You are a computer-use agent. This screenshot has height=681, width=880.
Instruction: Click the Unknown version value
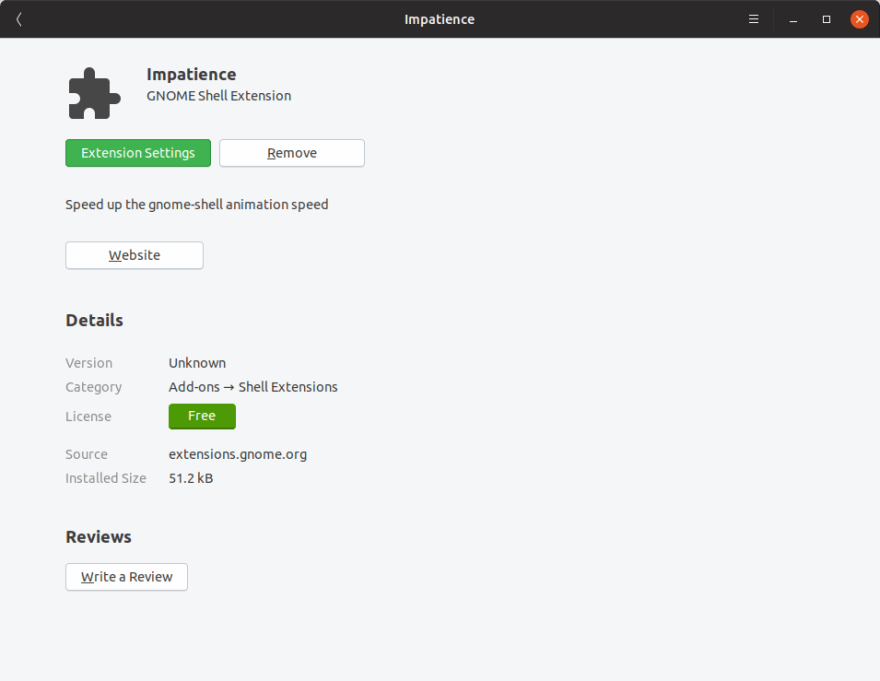[x=197, y=363]
